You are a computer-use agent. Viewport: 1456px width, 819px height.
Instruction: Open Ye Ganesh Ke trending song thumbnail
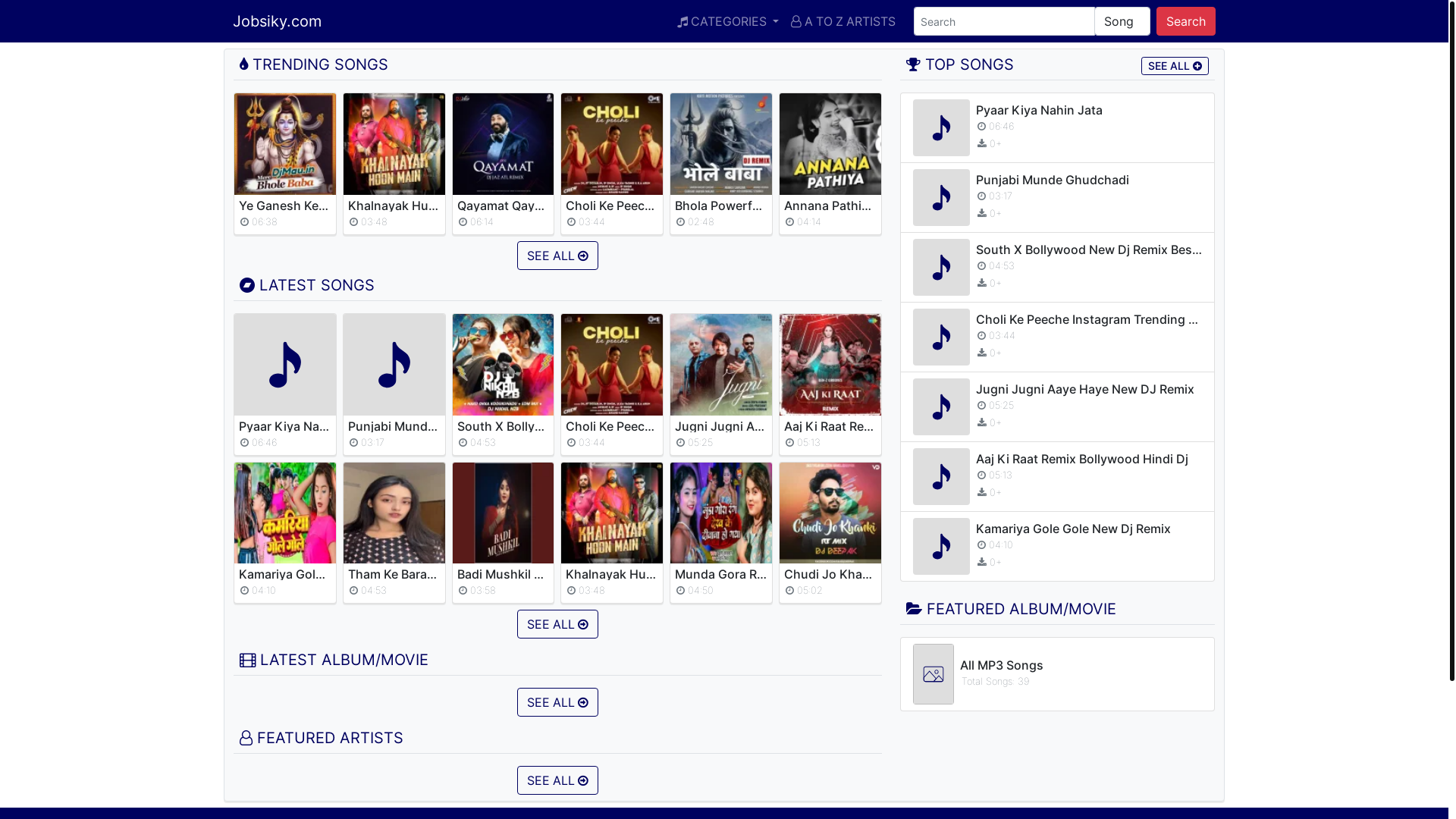pyautogui.click(x=285, y=144)
